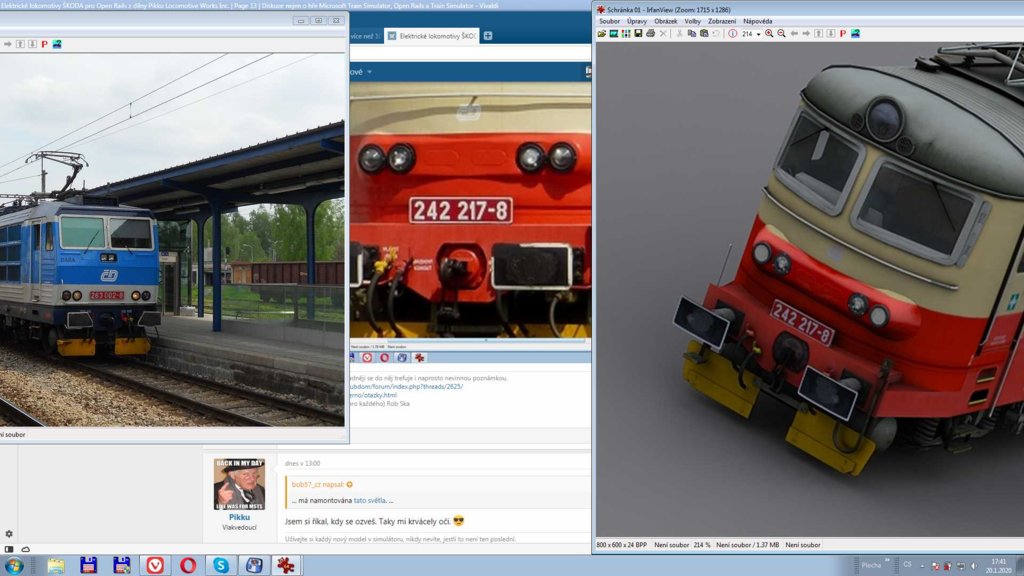This screenshot has height=576, width=1024.
Task: Click the Copy icon in Schránka 01 toolbar
Action: pos(690,33)
